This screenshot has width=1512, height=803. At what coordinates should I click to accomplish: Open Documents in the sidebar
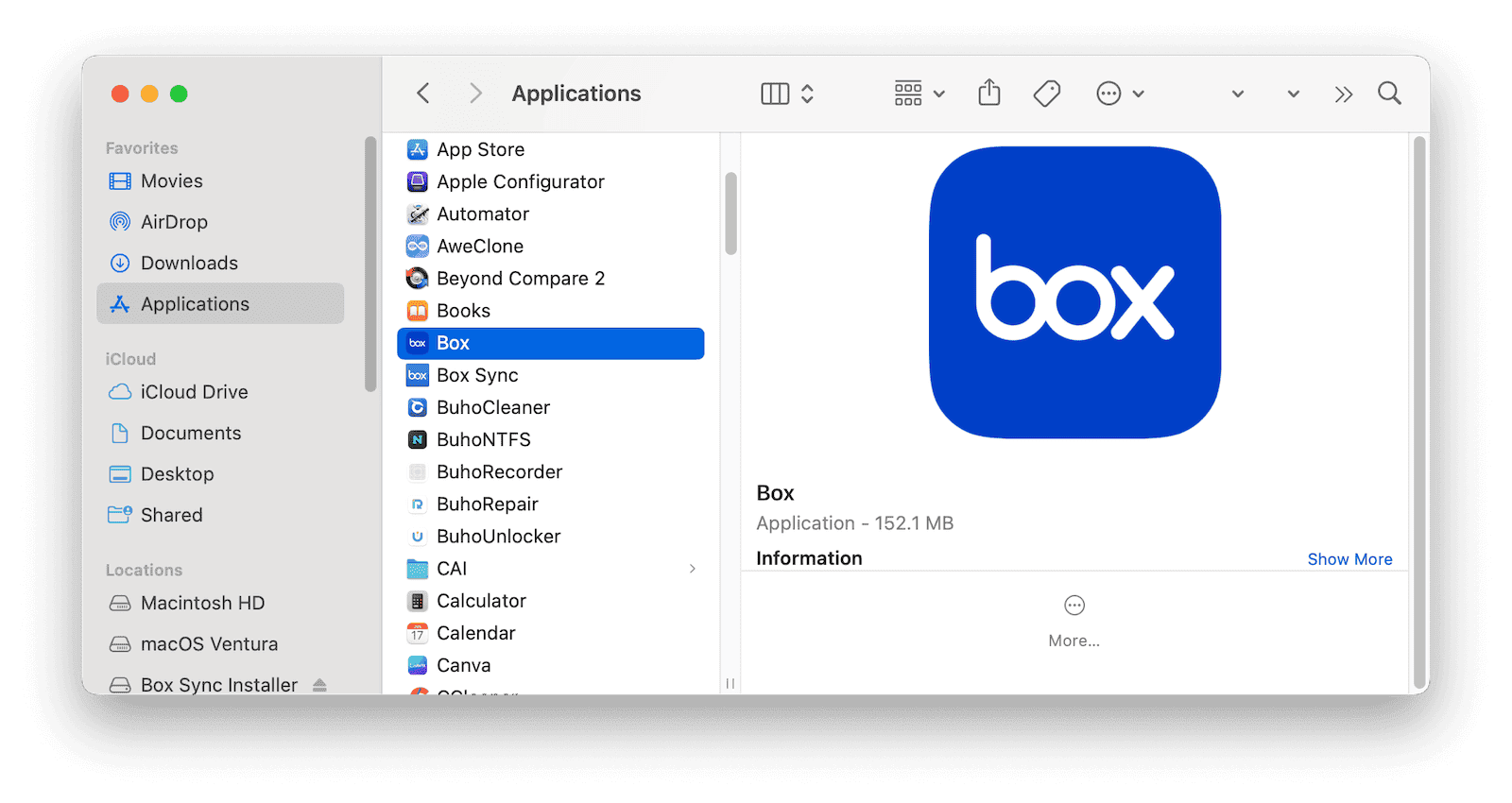[220, 433]
